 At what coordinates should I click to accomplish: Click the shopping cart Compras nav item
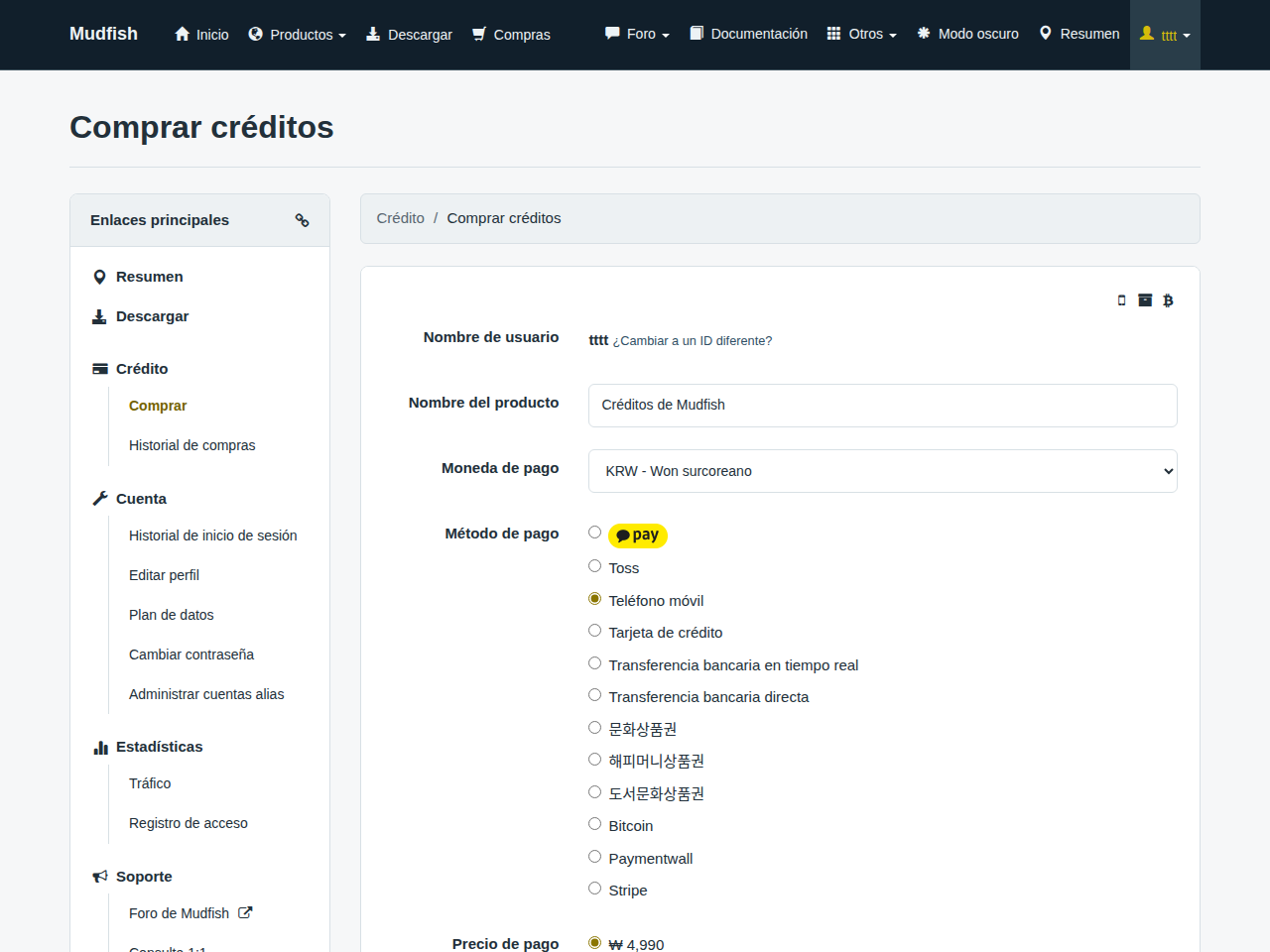click(x=511, y=35)
